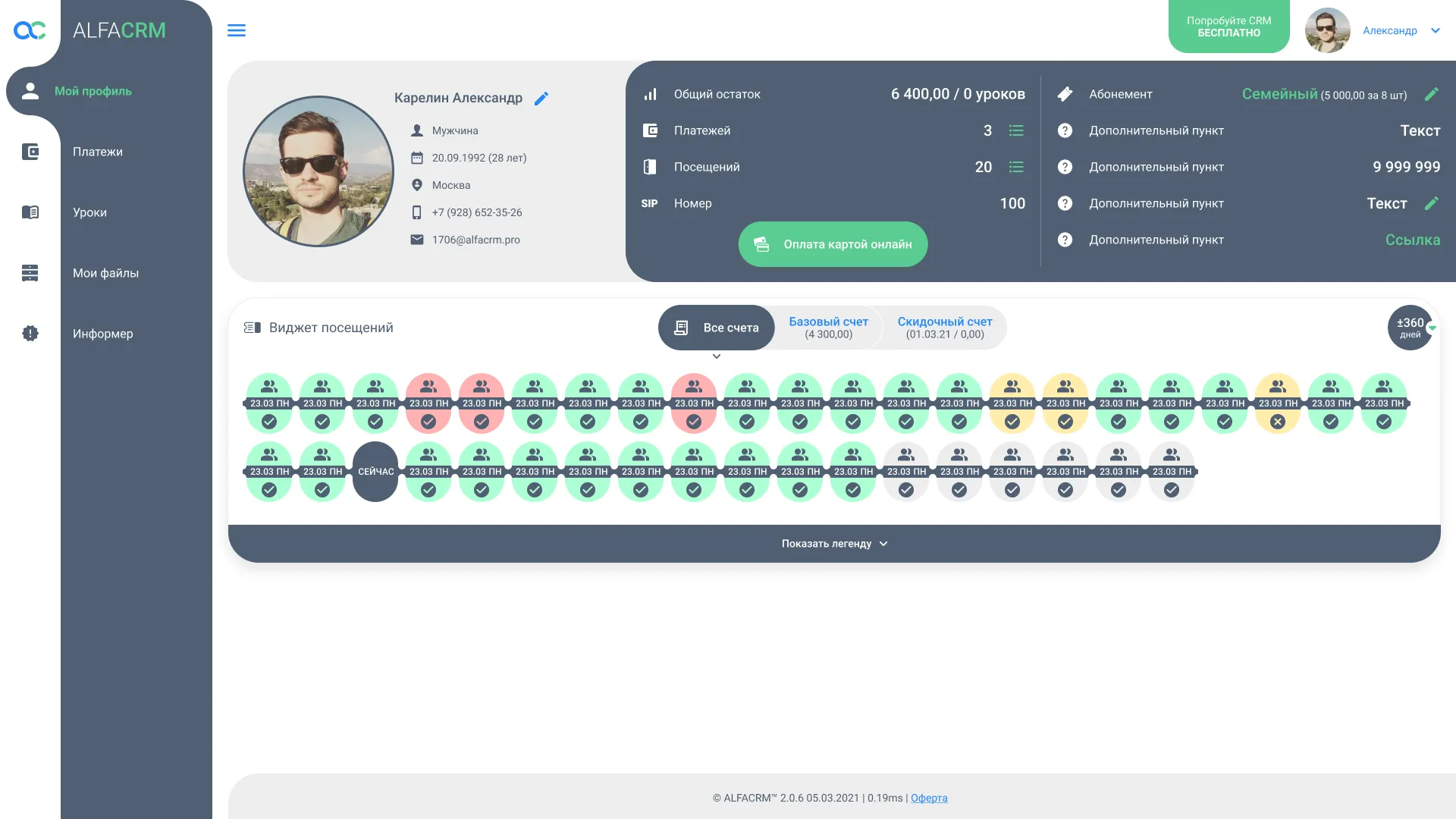Select the СЕЙЧАС visit marker
This screenshot has height=819, width=1456.
tap(375, 472)
